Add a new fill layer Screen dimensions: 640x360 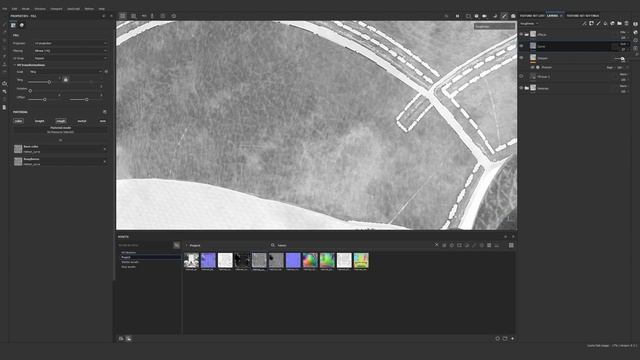click(605, 24)
